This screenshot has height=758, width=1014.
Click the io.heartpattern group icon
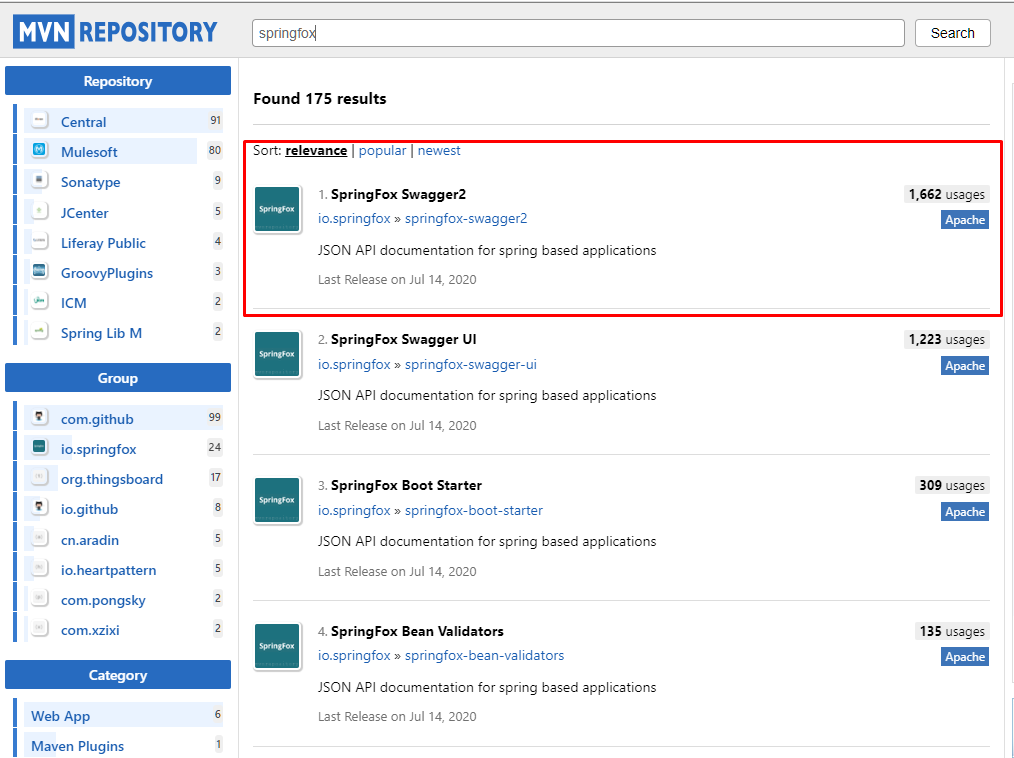tap(39, 568)
